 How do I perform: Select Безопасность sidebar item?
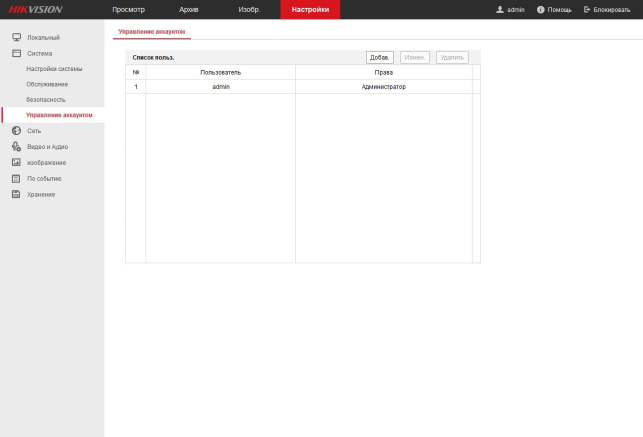46,100
